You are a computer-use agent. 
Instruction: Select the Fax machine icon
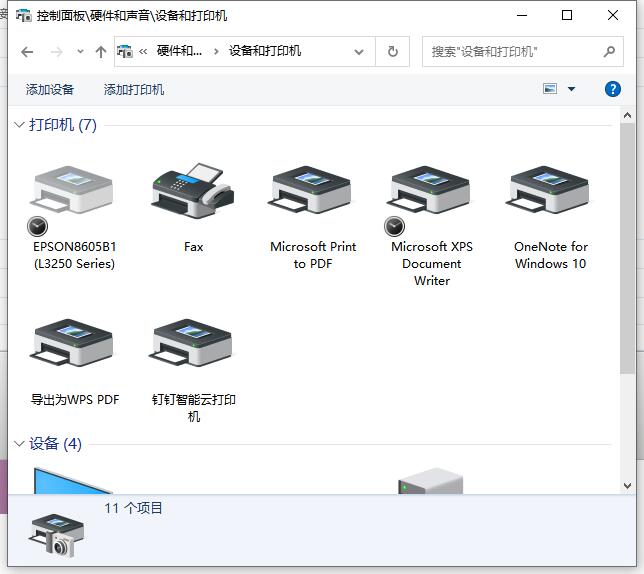click(192, 190)
